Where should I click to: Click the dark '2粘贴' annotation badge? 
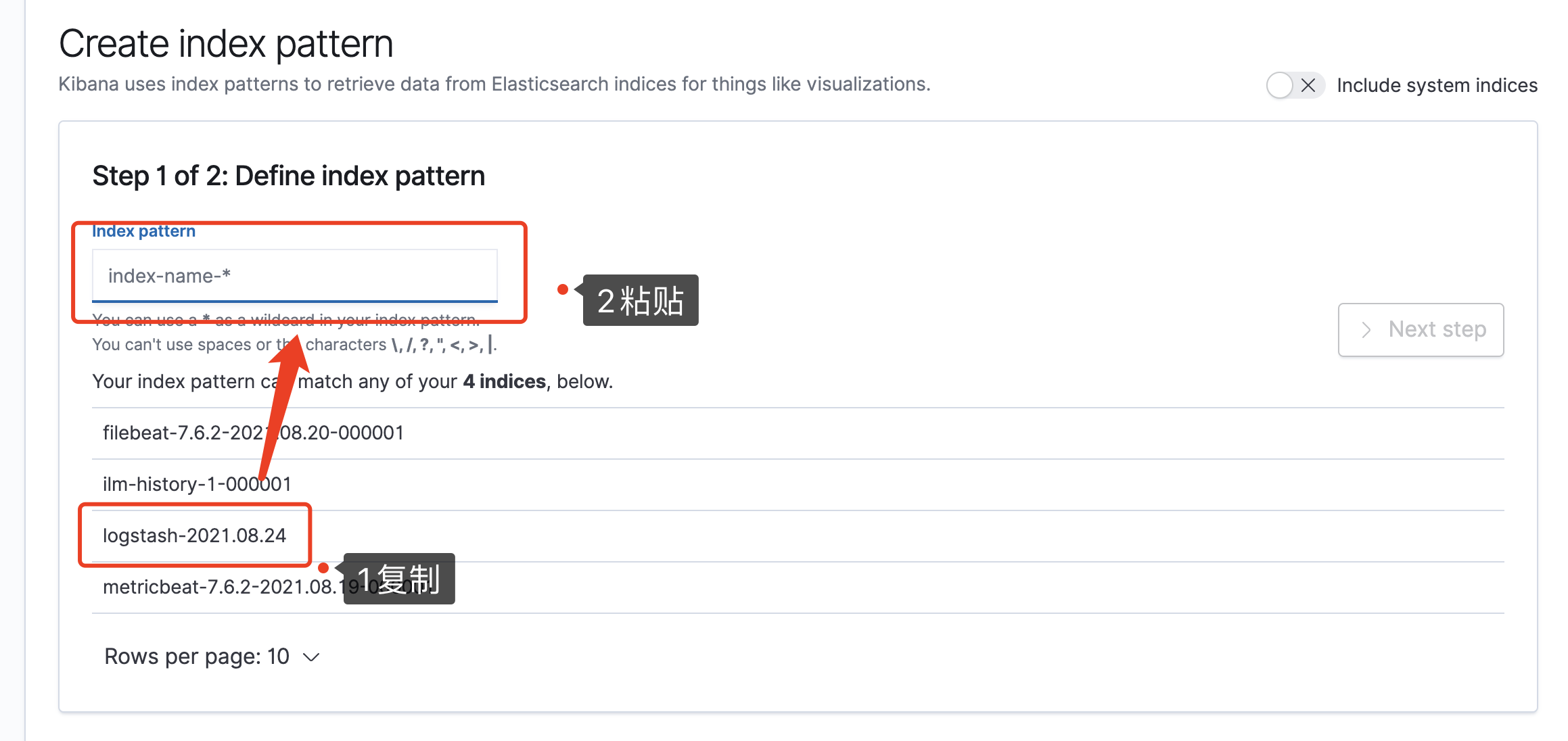click(x=640, y=300)
